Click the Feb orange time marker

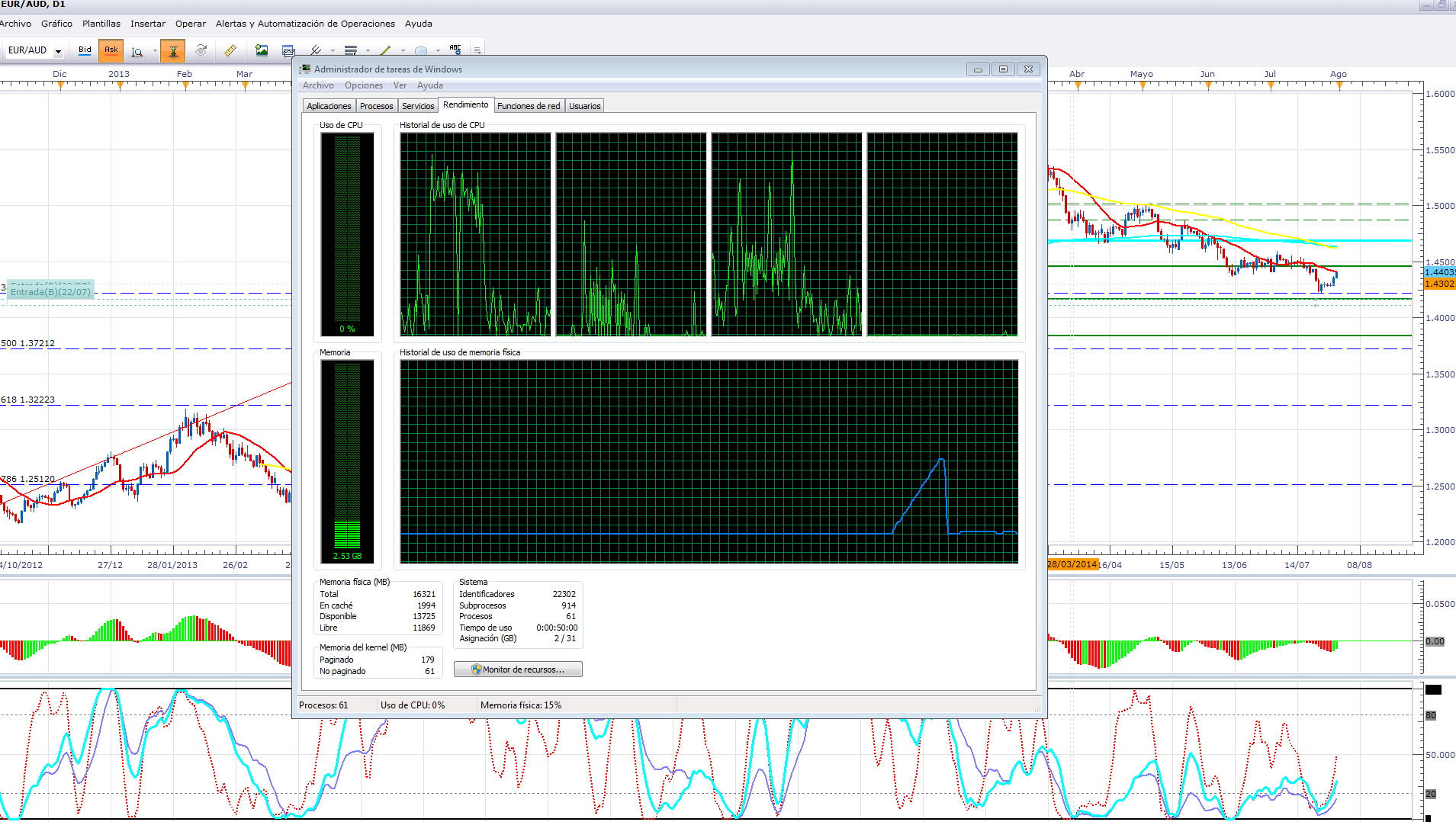(185, 85)
